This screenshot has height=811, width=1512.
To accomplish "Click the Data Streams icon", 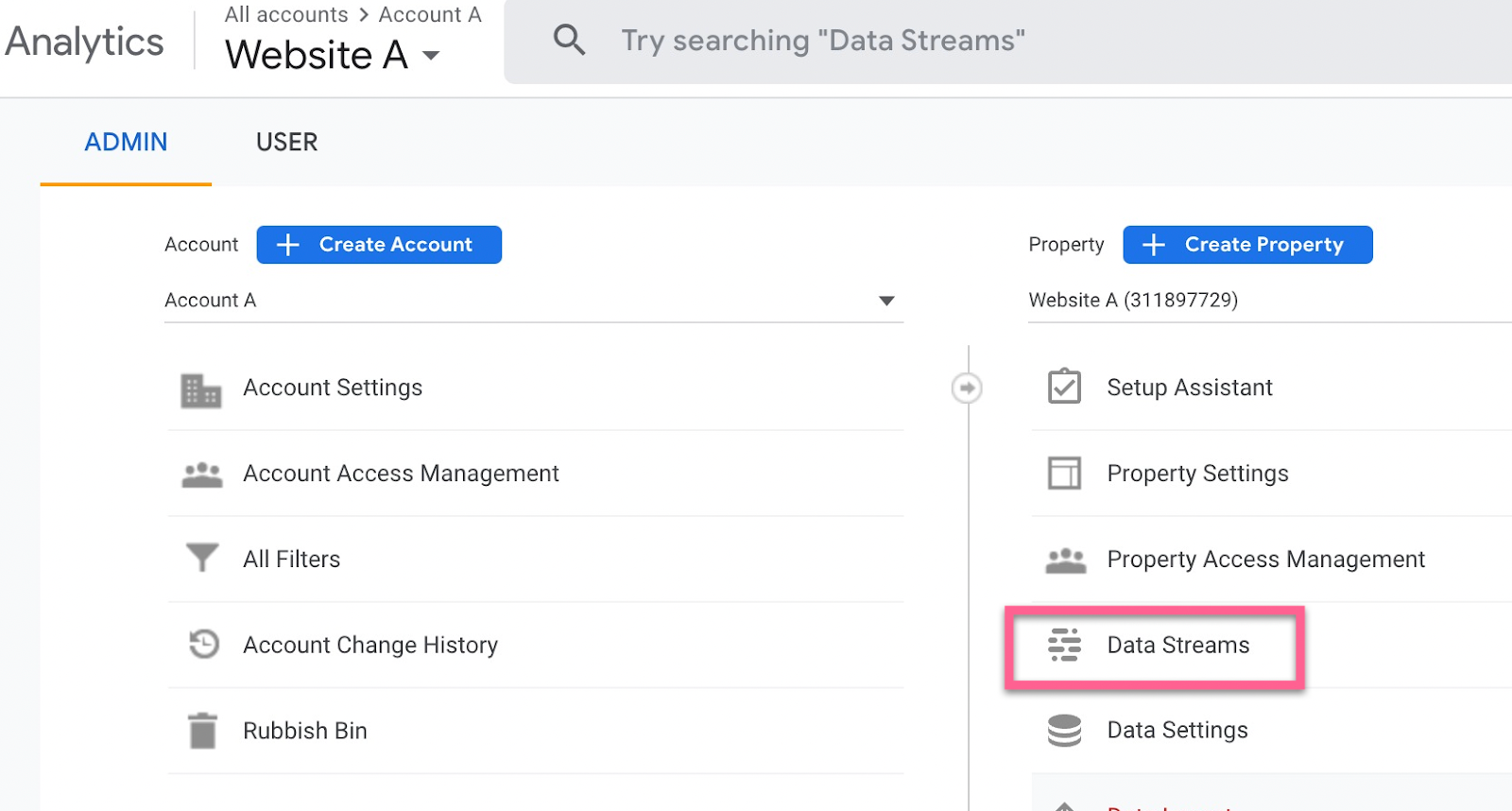I will pos(1064,645).
